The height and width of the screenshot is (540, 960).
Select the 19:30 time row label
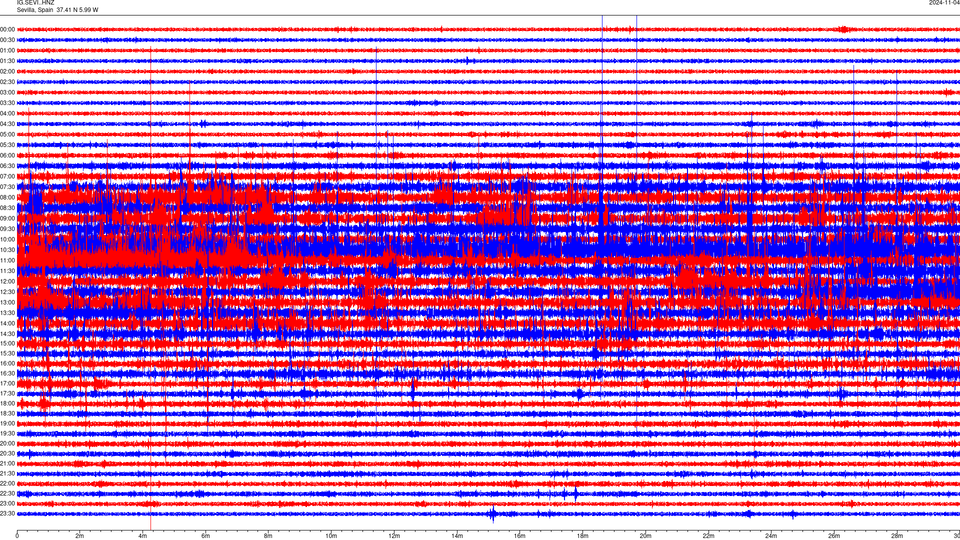coord(7,433)
